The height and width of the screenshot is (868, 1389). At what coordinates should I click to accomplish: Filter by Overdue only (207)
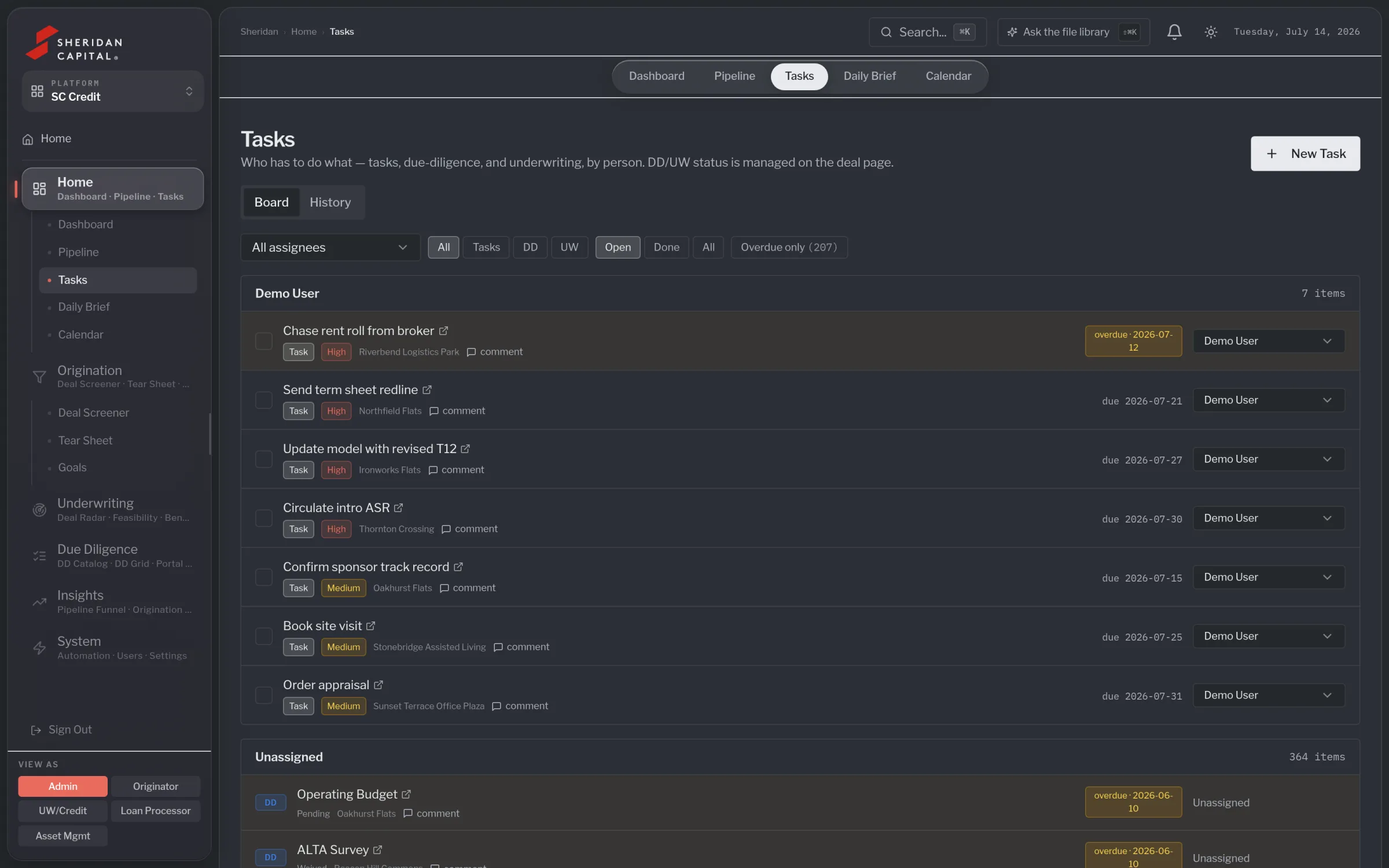coord(789,248)
